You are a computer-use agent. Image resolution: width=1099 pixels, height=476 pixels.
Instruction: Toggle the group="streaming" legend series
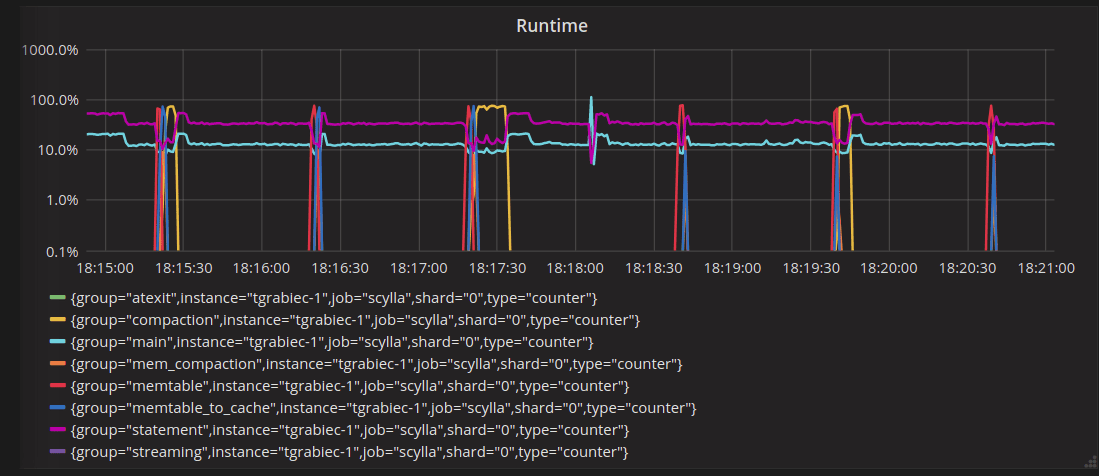click(349, 451)
